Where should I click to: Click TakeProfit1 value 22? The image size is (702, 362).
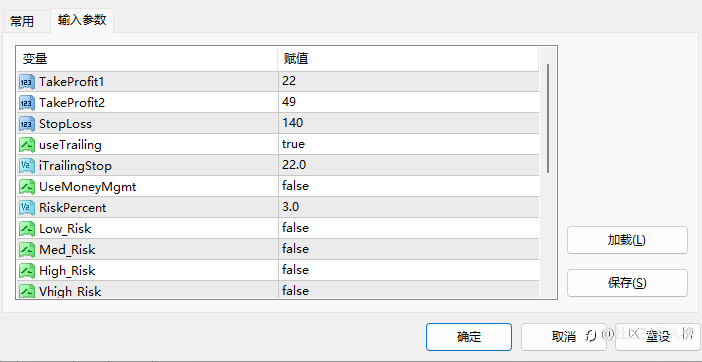(289, 81)
